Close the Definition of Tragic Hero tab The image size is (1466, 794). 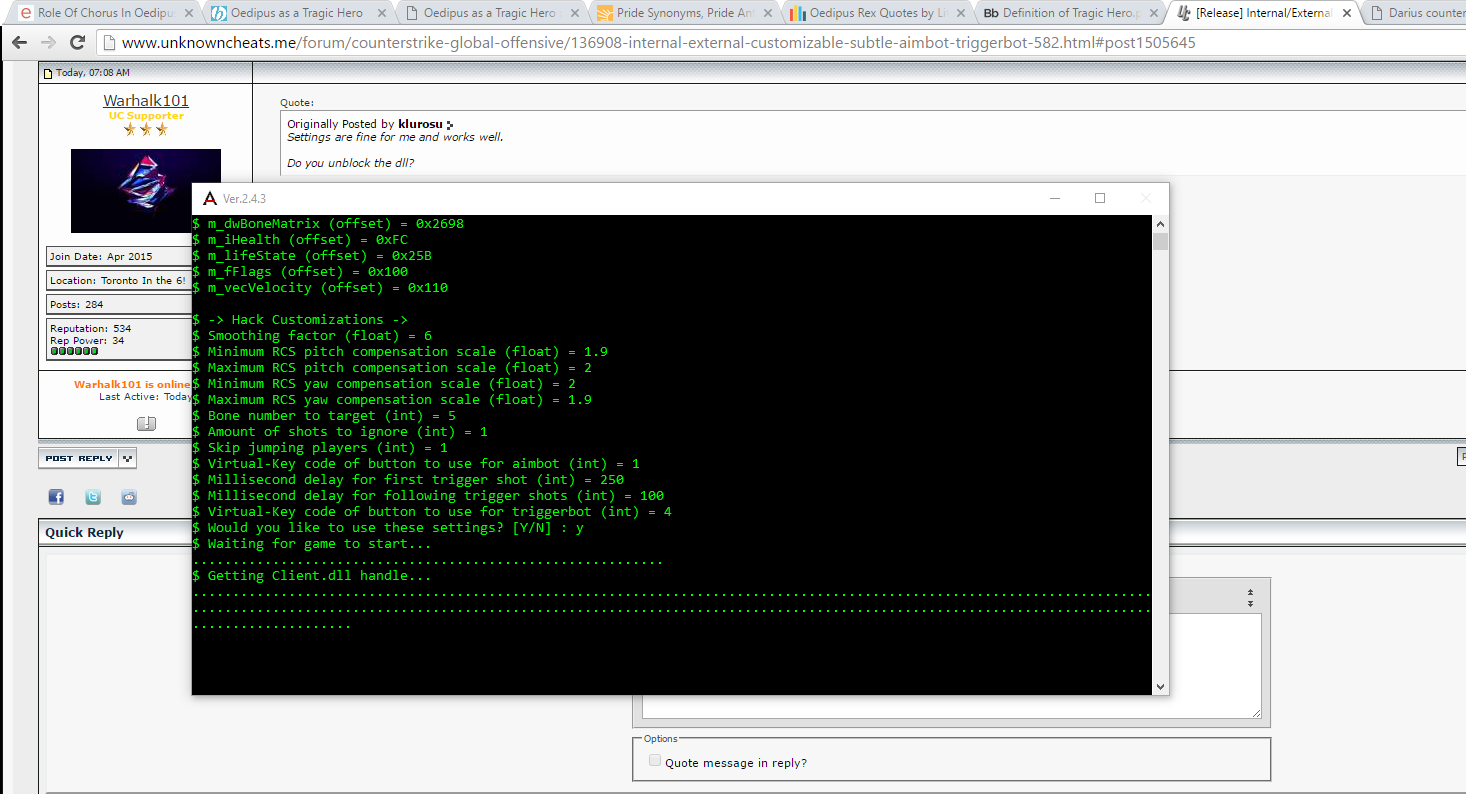(x=1153, y=13)
